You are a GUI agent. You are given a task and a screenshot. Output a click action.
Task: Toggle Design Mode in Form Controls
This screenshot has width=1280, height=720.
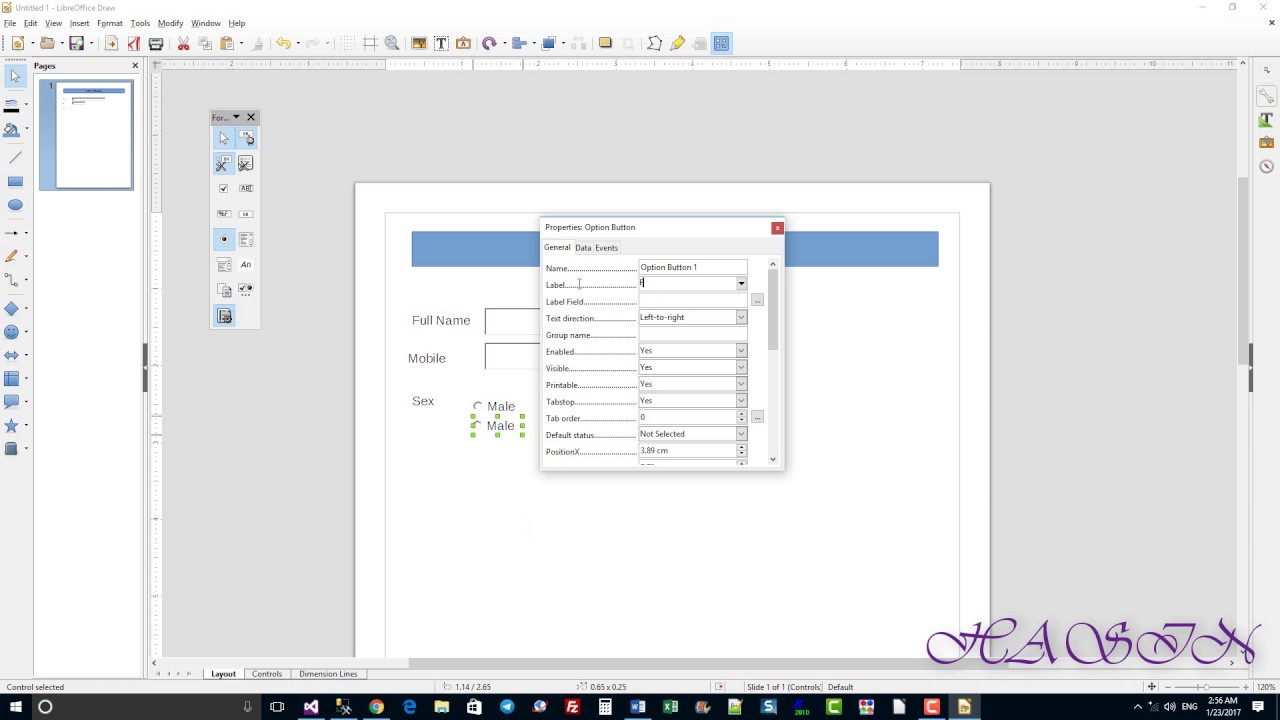pyautogui.click(x=246, y=138)
